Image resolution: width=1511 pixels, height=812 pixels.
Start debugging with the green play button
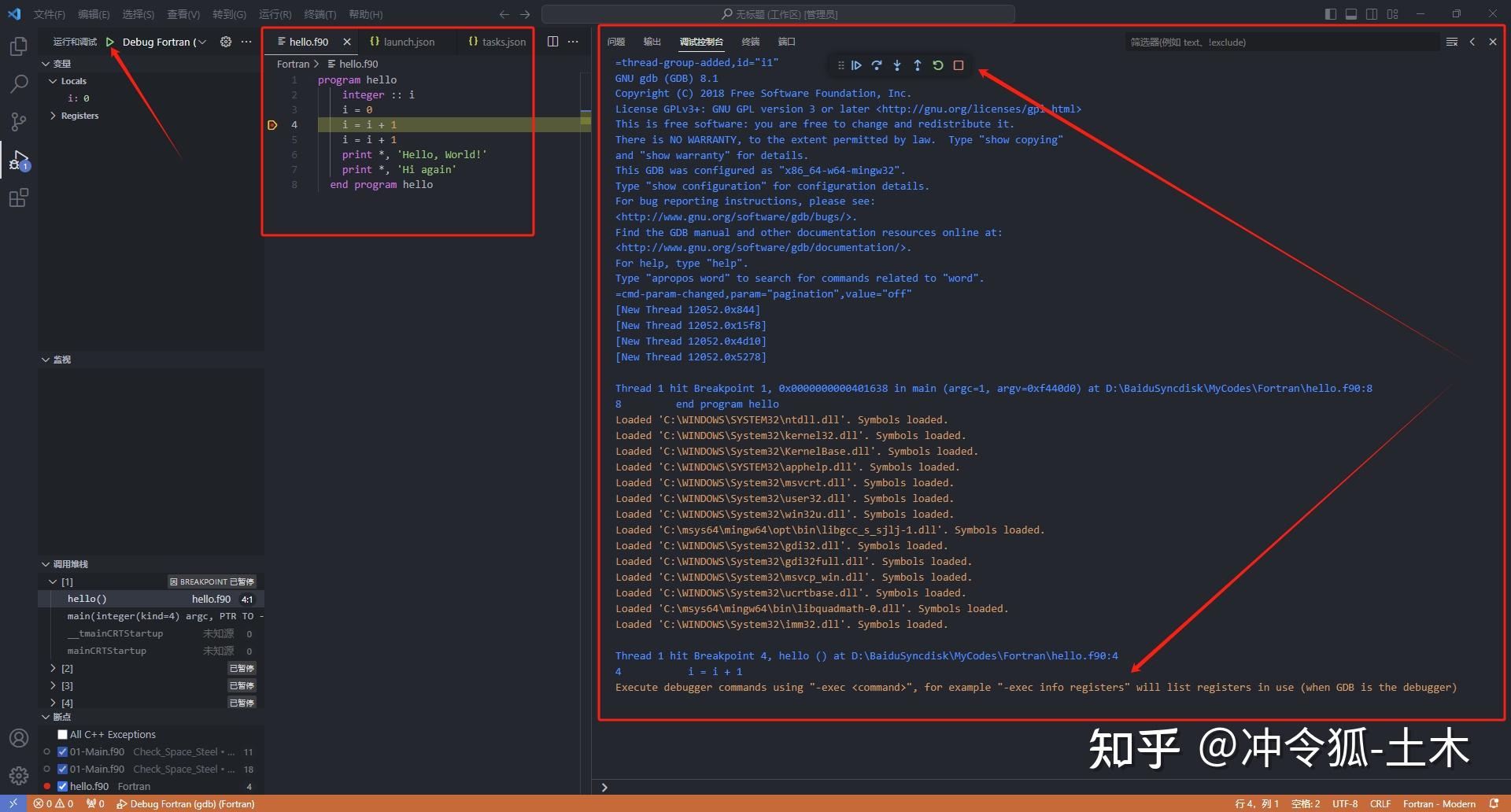[110, 42]
